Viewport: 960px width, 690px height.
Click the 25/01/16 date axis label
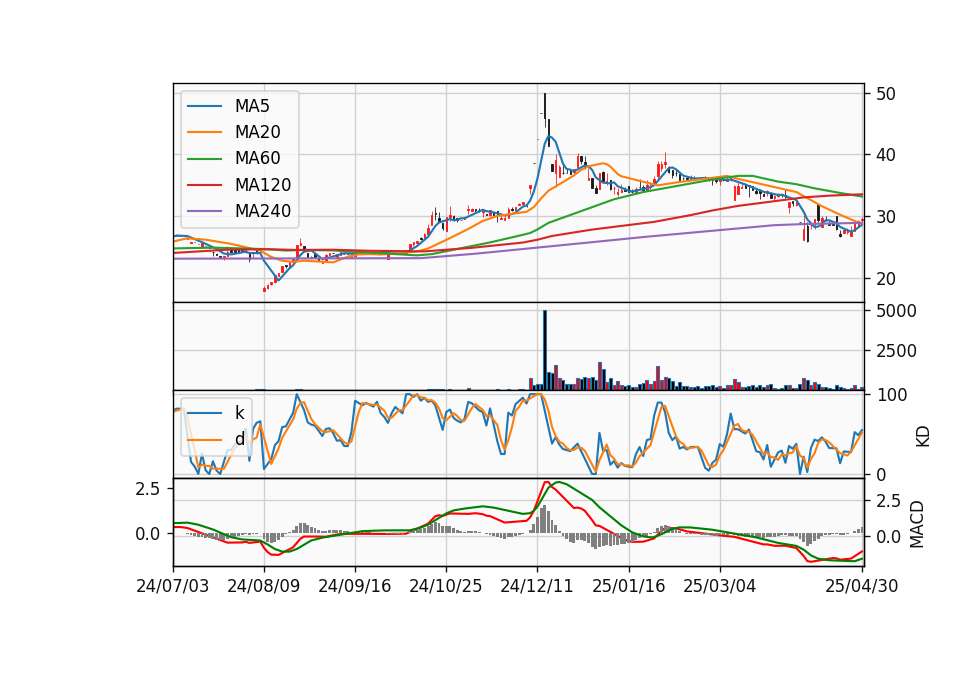coord(628,587)
